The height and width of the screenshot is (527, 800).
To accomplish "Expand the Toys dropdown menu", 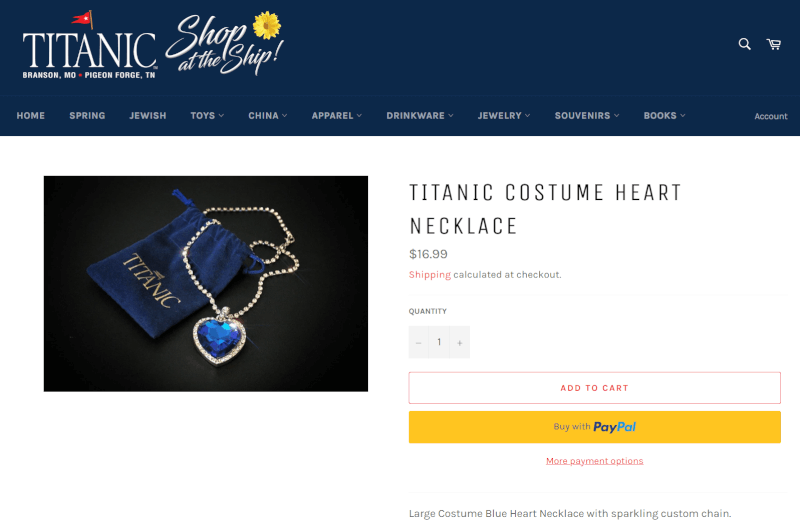I will [207, 116].
